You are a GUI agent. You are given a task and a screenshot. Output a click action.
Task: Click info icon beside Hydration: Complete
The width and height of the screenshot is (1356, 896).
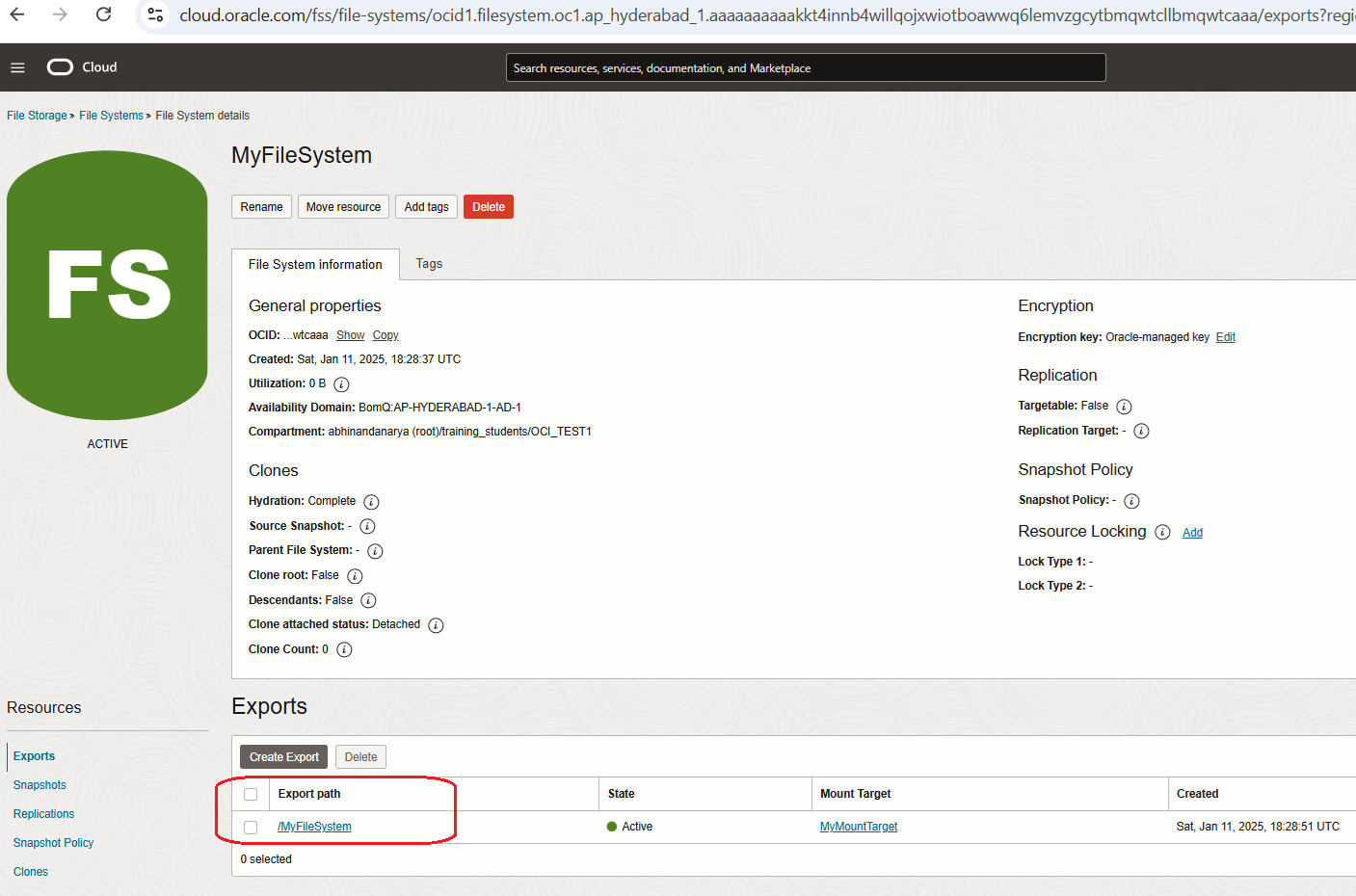pyautogui.click(x=371, y=502)
